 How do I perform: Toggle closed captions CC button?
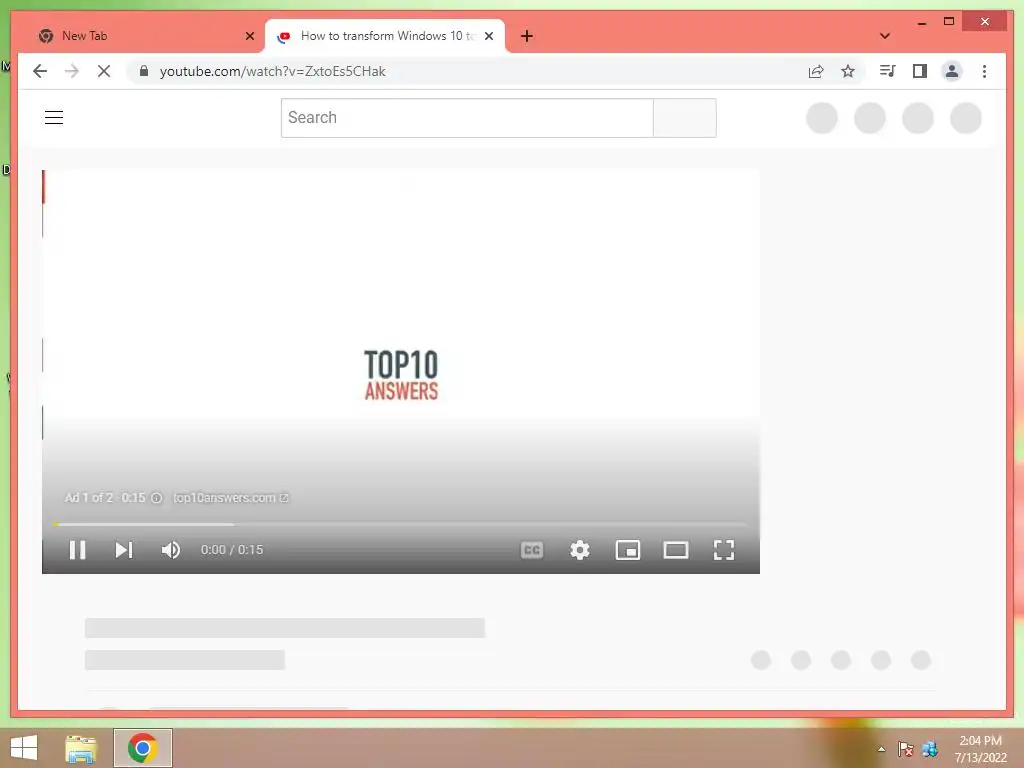point(532,550)
